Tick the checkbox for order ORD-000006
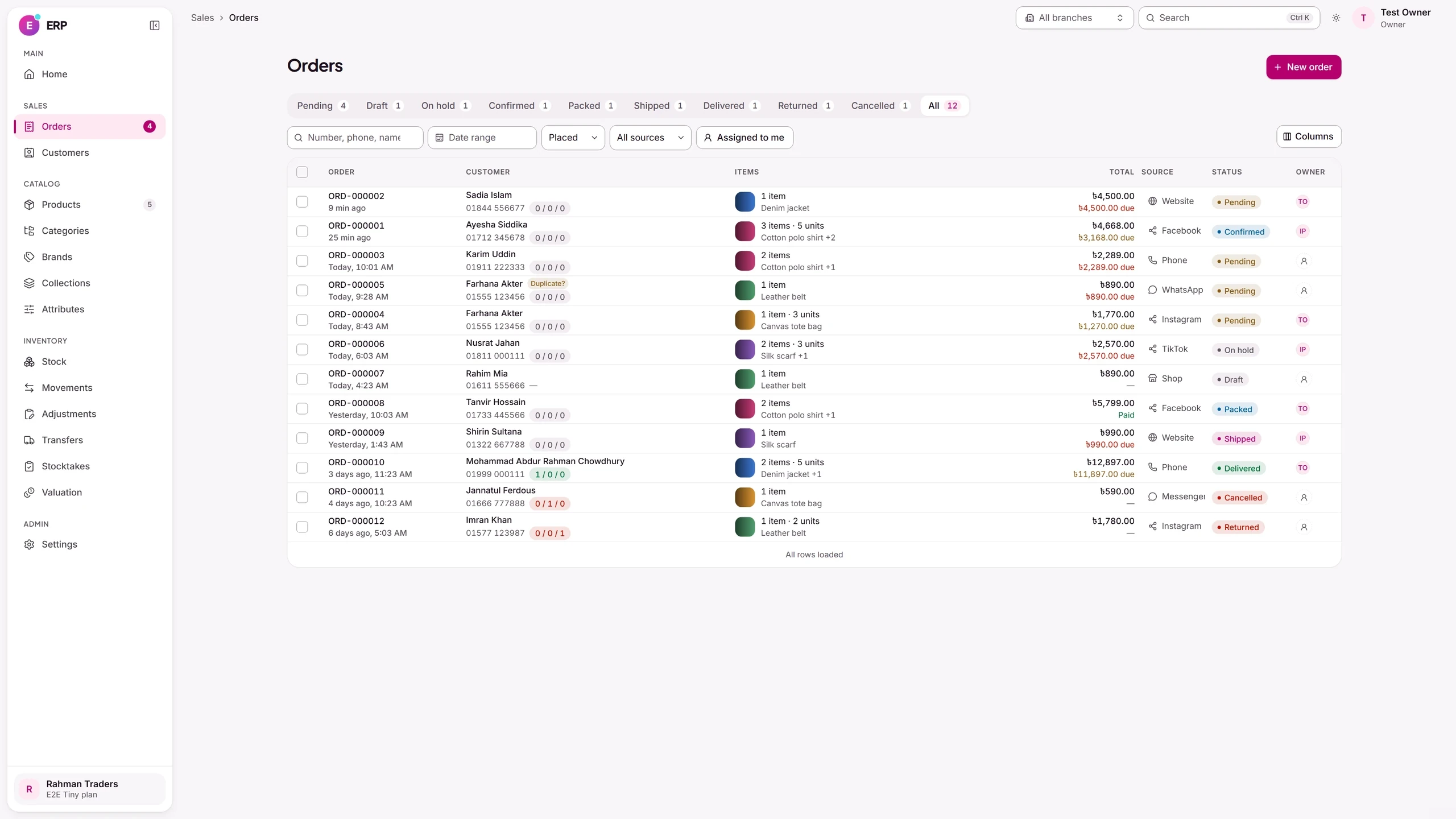The width and height of the screenshot is (1456, 819). coord(302,350)
